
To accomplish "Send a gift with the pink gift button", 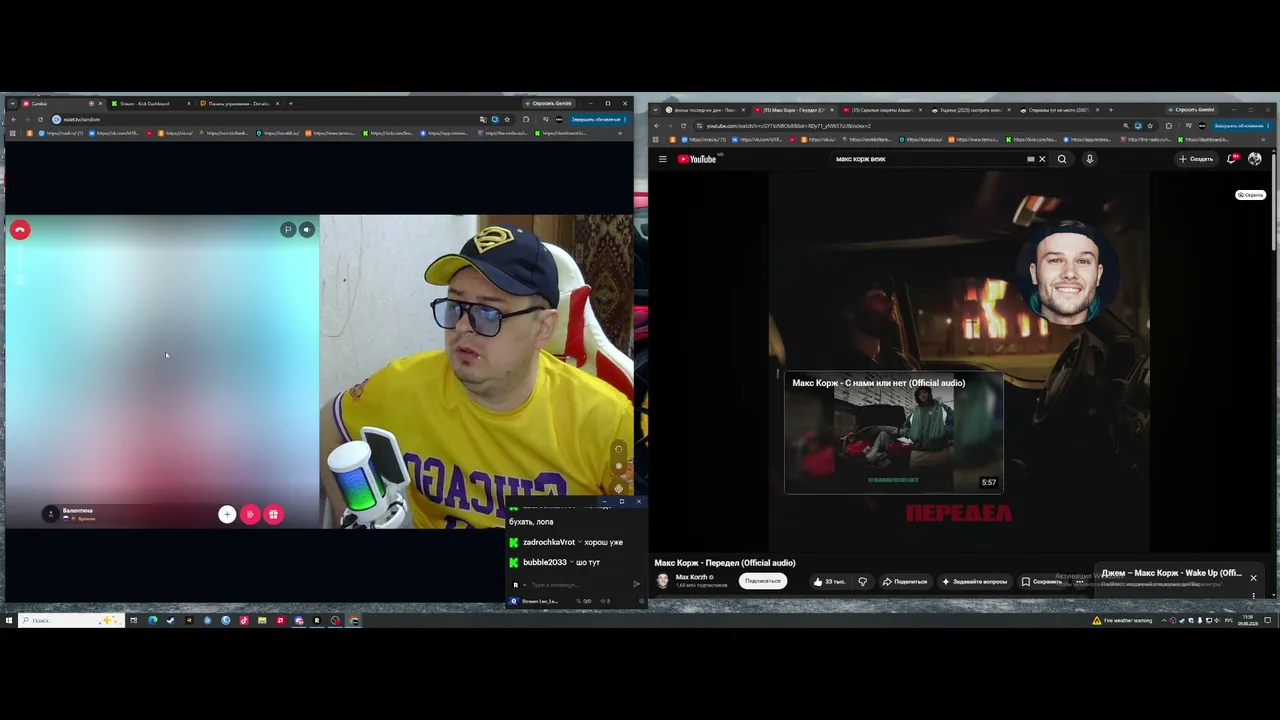I will (x=273, y=514).
